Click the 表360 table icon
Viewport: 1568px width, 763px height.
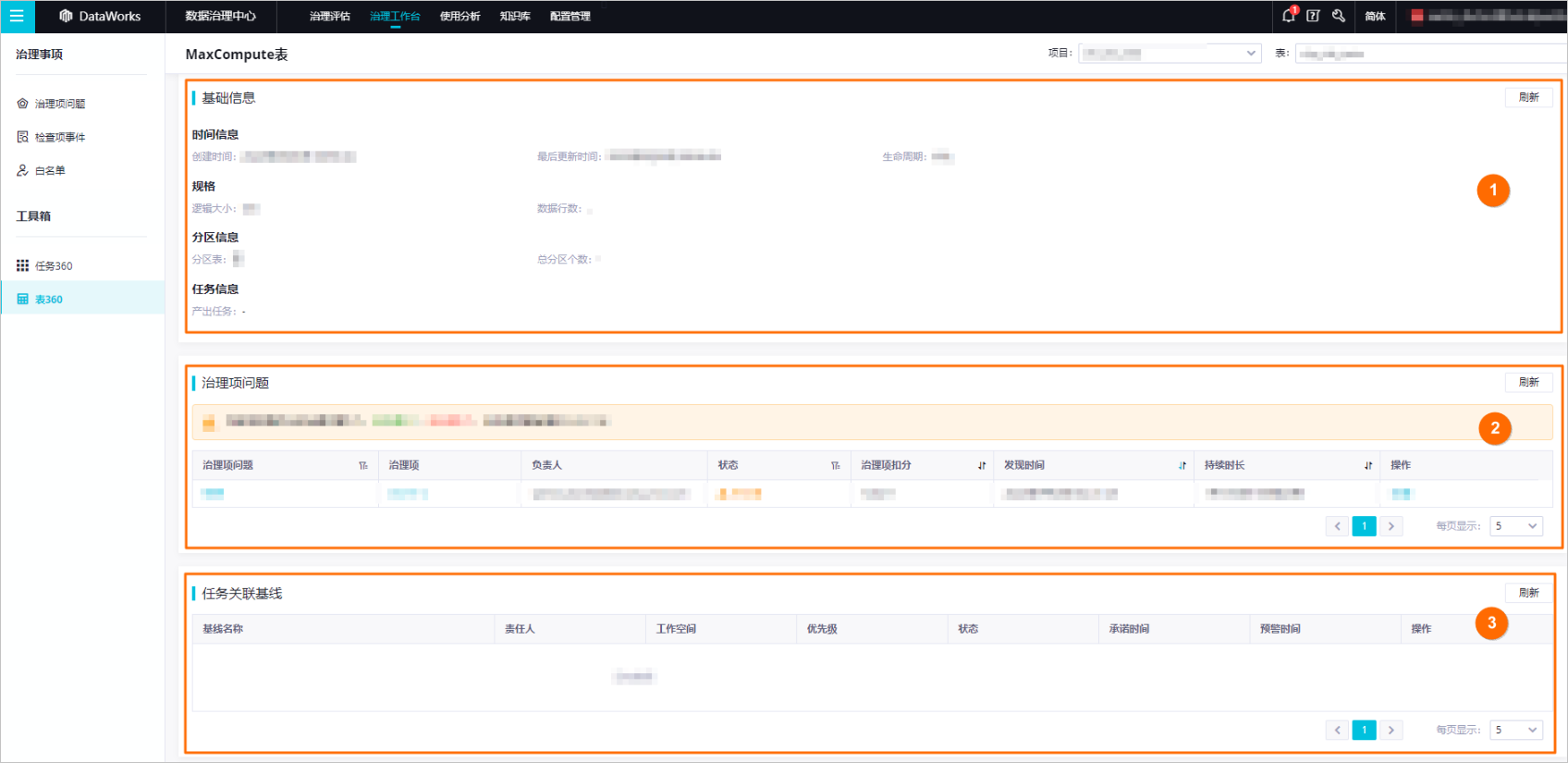(23, 299)
